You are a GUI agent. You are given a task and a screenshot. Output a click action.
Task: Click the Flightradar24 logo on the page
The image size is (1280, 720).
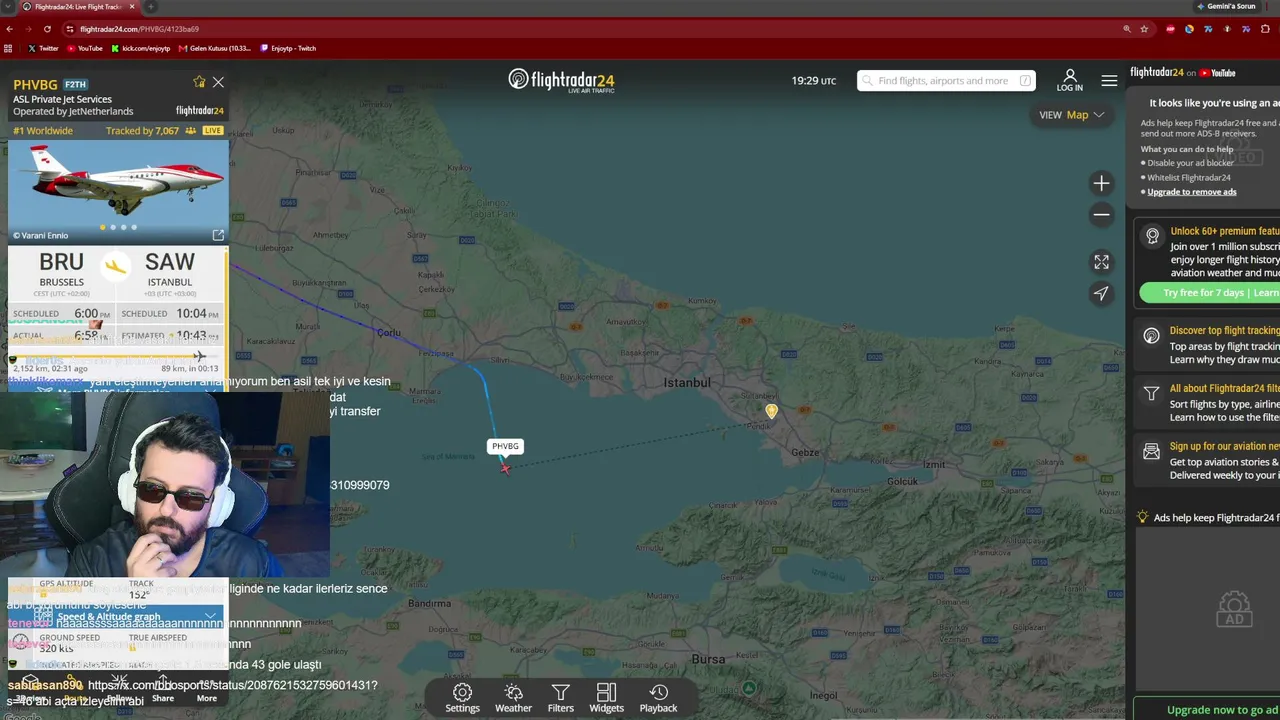[561, 80]
